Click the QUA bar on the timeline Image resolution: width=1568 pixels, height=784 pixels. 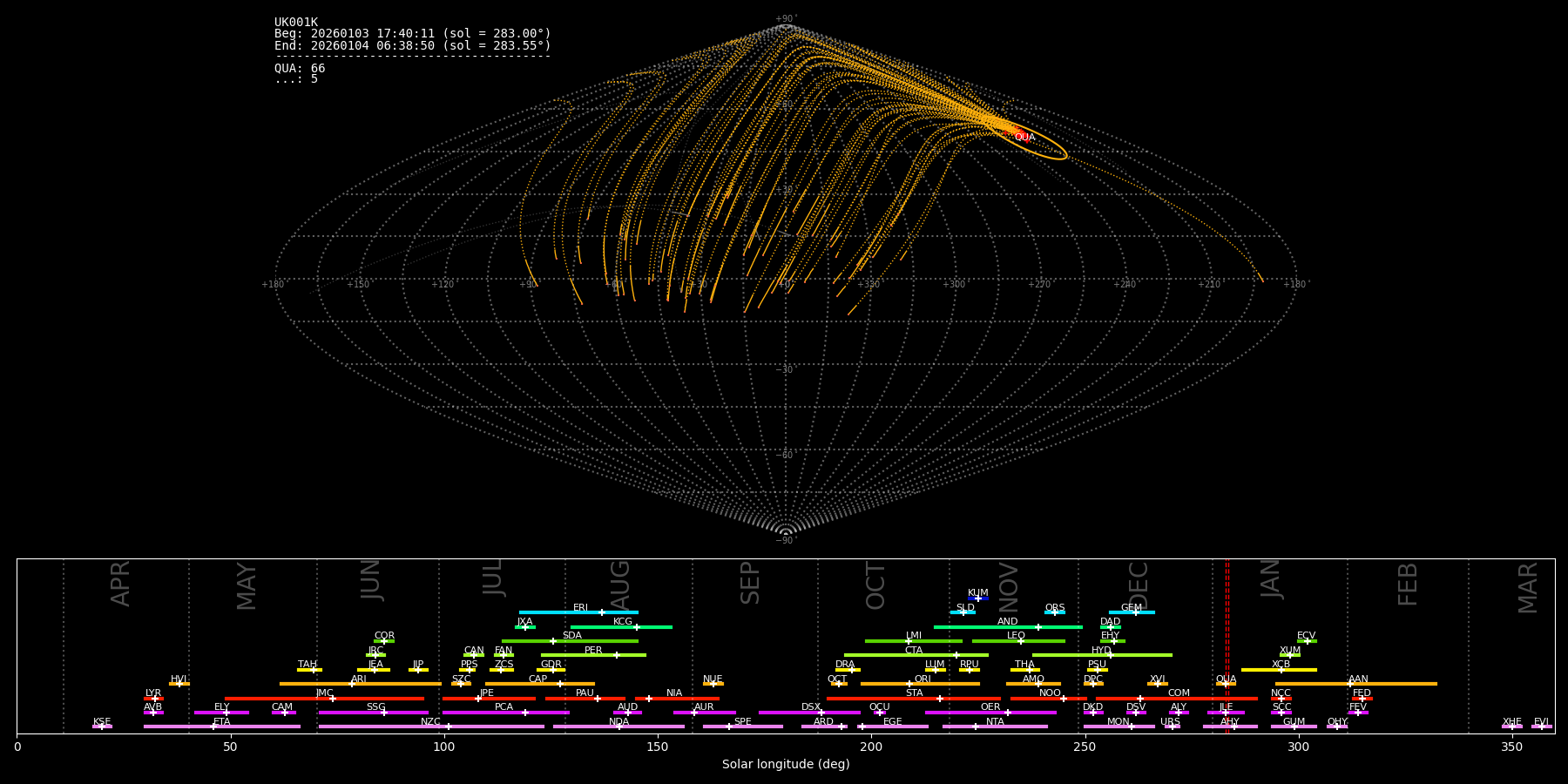pyautogui.click(x=1226, y=684)
